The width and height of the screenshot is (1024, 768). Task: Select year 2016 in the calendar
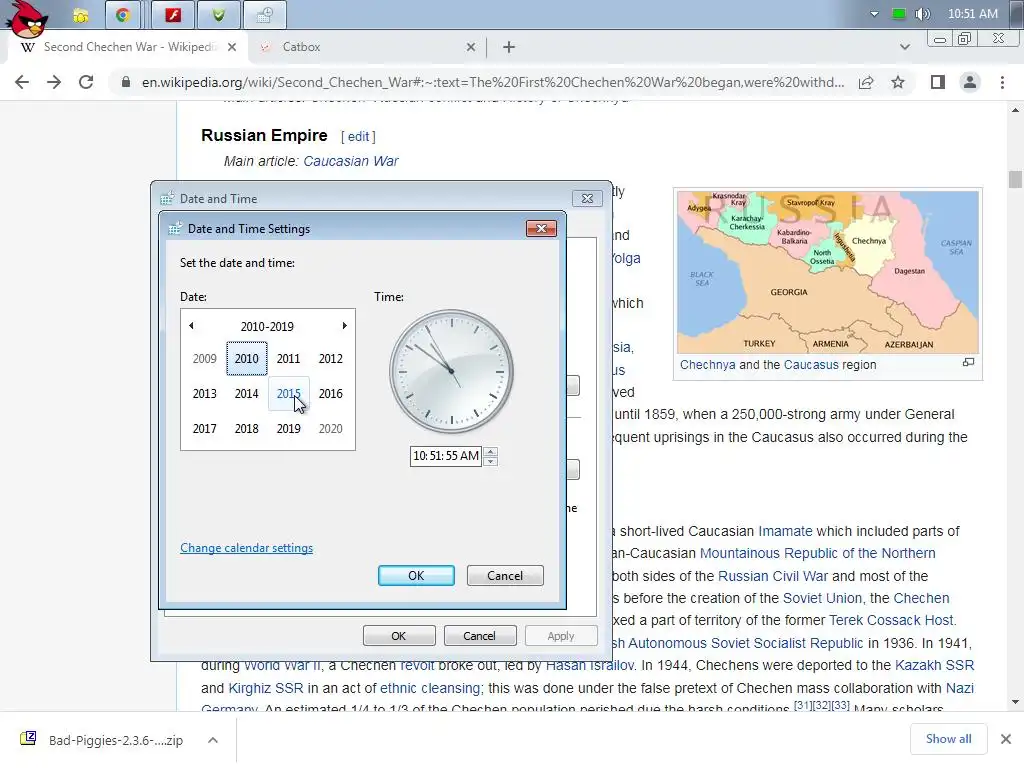[x=330, y=394]
